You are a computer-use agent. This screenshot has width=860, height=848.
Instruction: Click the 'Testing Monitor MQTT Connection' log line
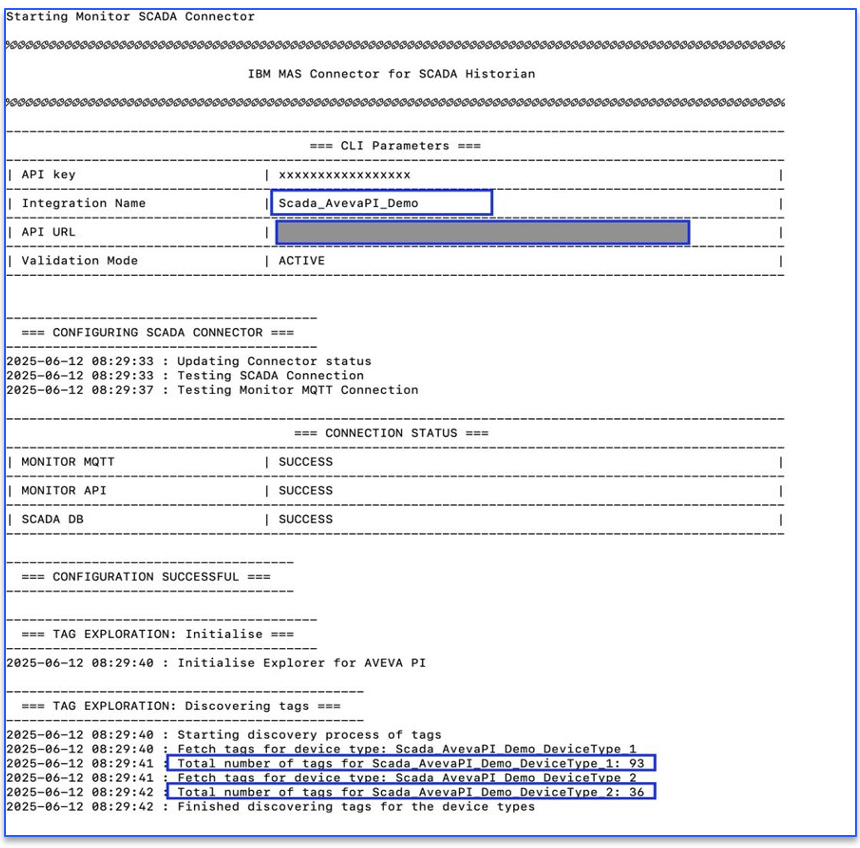coord(212,390)
